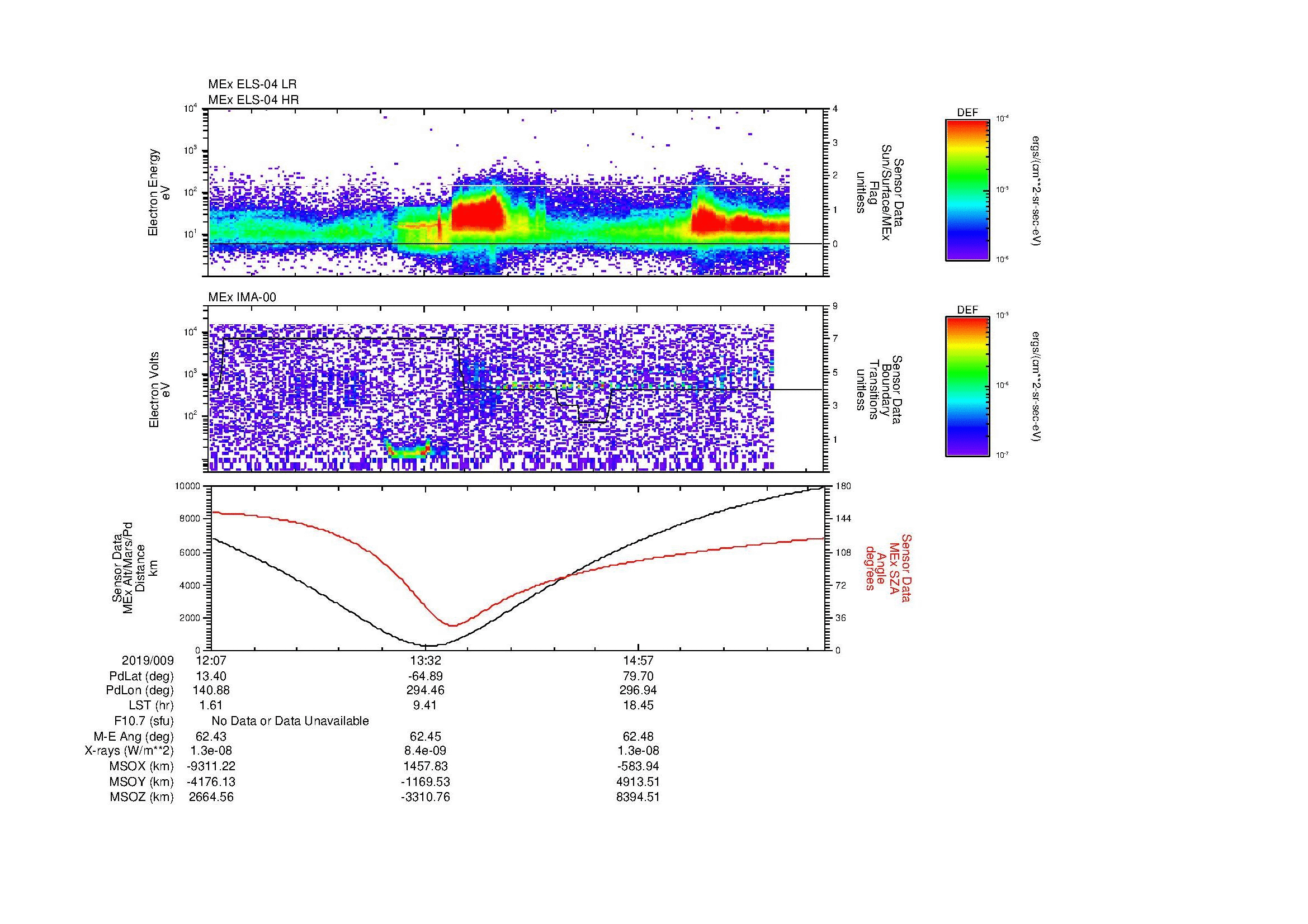Click LST value '18.45'
1308x924 pixels.
point(639,705)
